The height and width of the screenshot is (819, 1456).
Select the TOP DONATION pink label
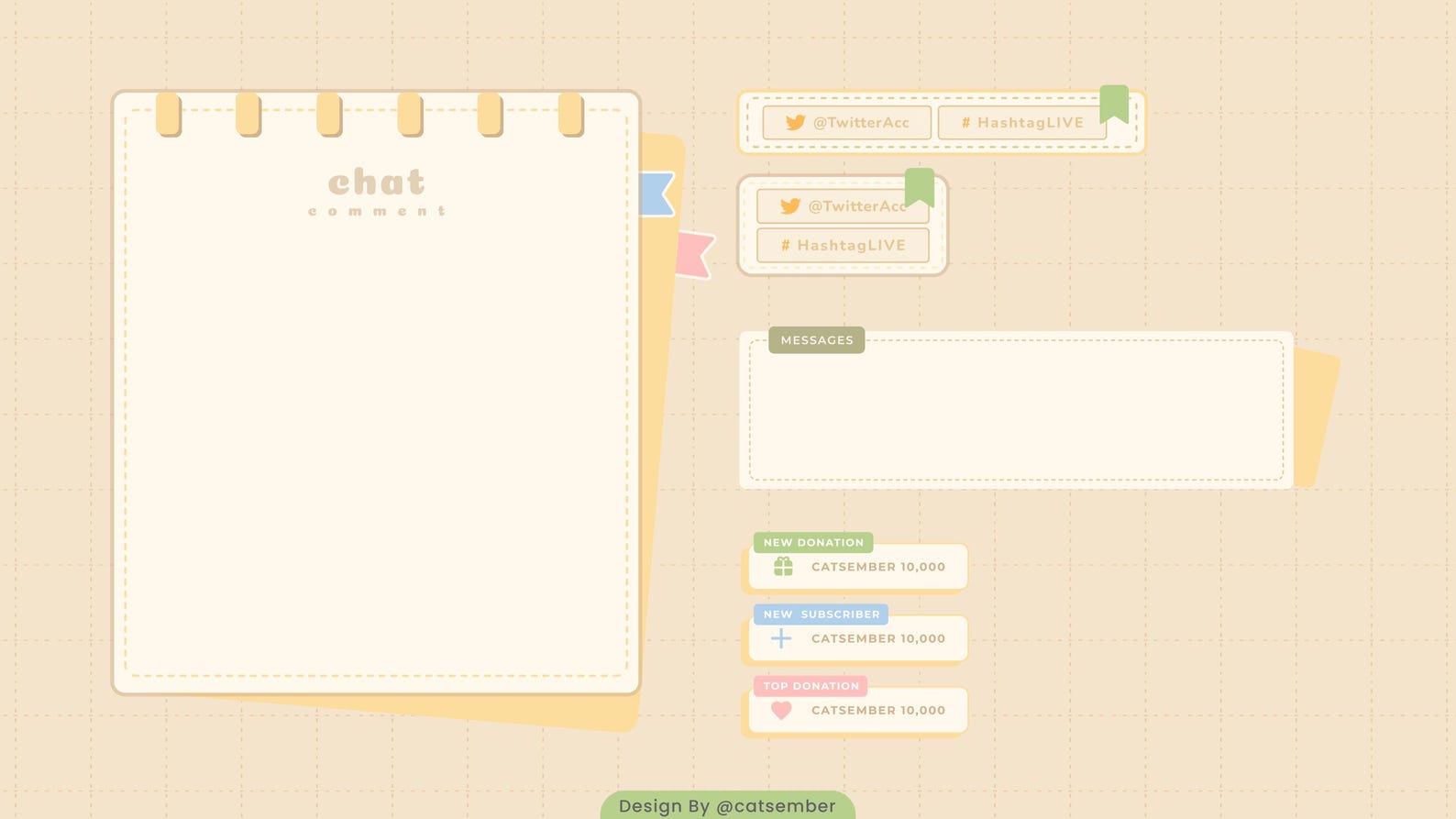pos(811,686)
